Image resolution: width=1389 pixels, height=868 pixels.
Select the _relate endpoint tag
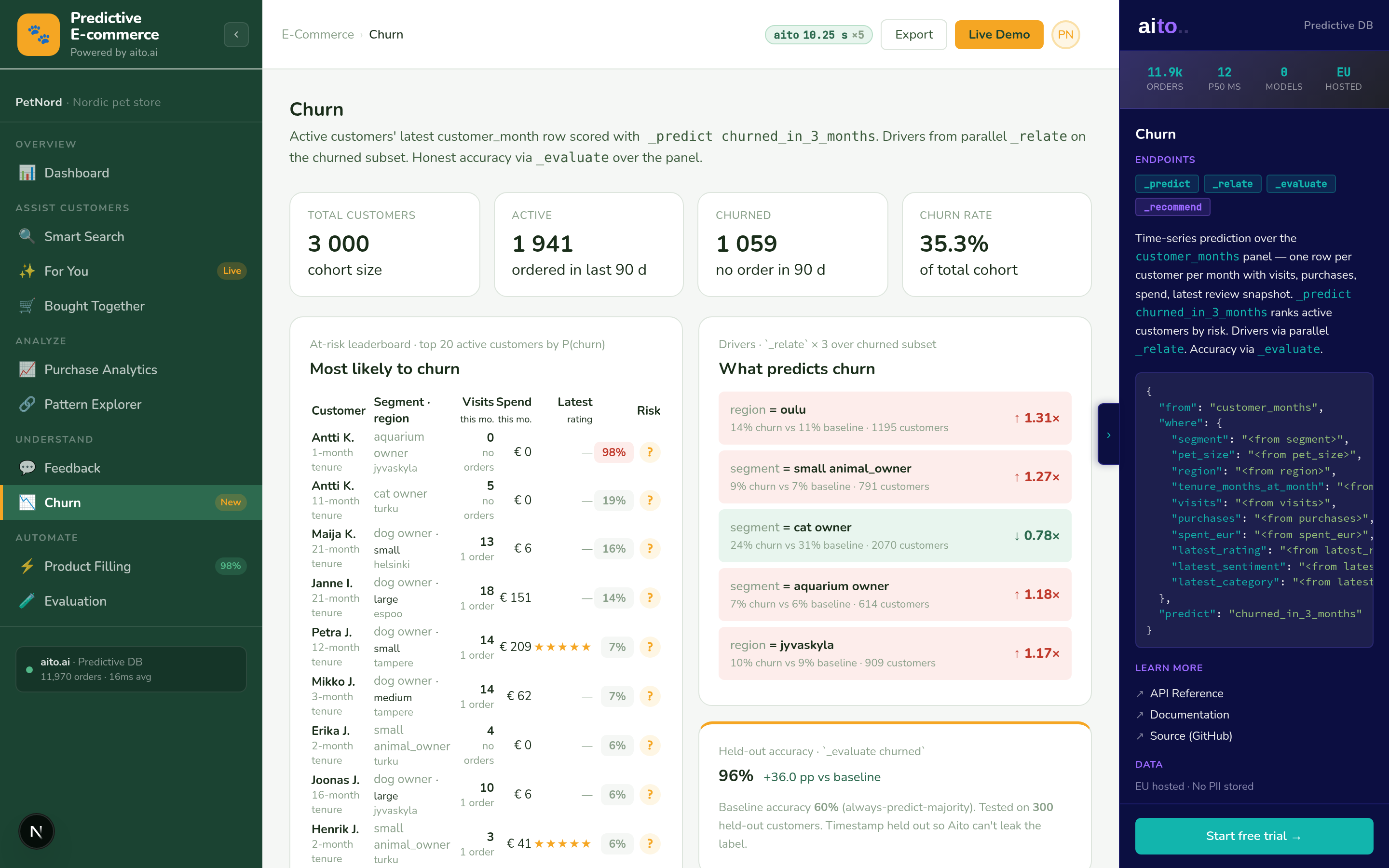point(1232,184)
